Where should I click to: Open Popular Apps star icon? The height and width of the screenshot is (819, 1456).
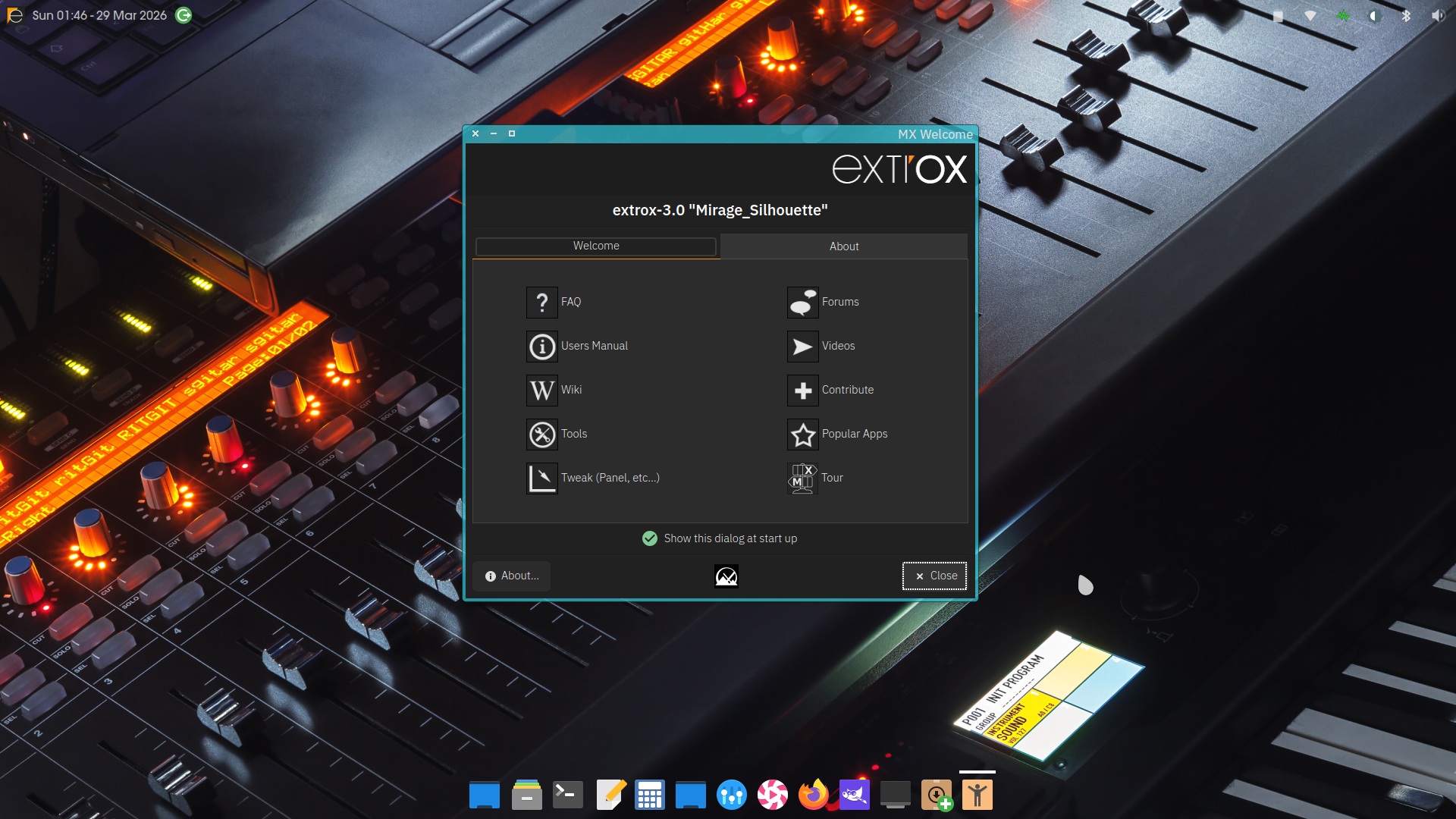pyautogui.click(x=802, y=435)
